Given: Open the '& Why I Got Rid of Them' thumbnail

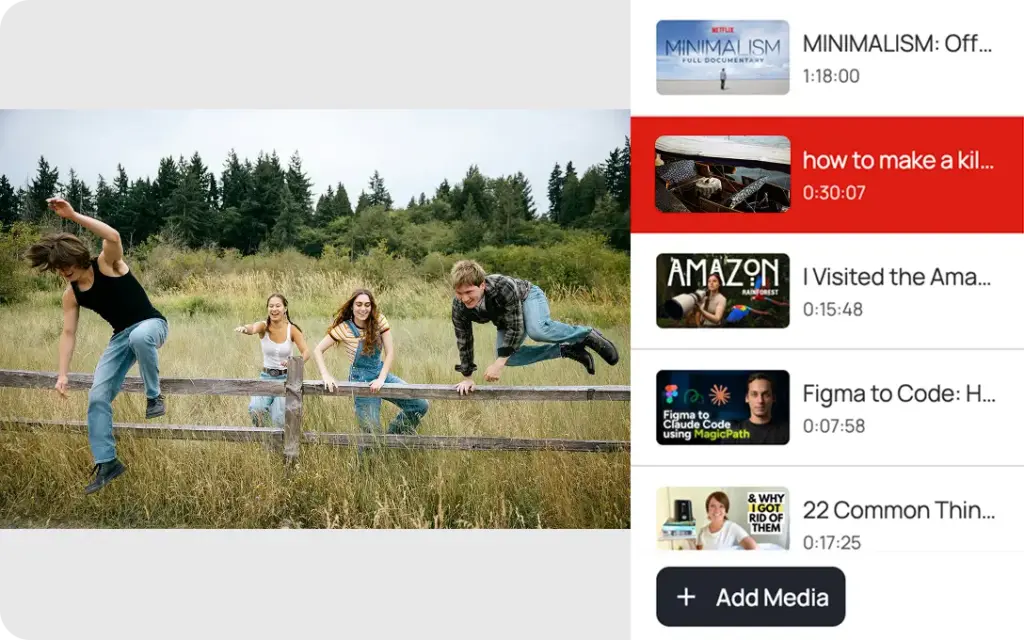Looking at the screenshot, I should click(722, 518).
